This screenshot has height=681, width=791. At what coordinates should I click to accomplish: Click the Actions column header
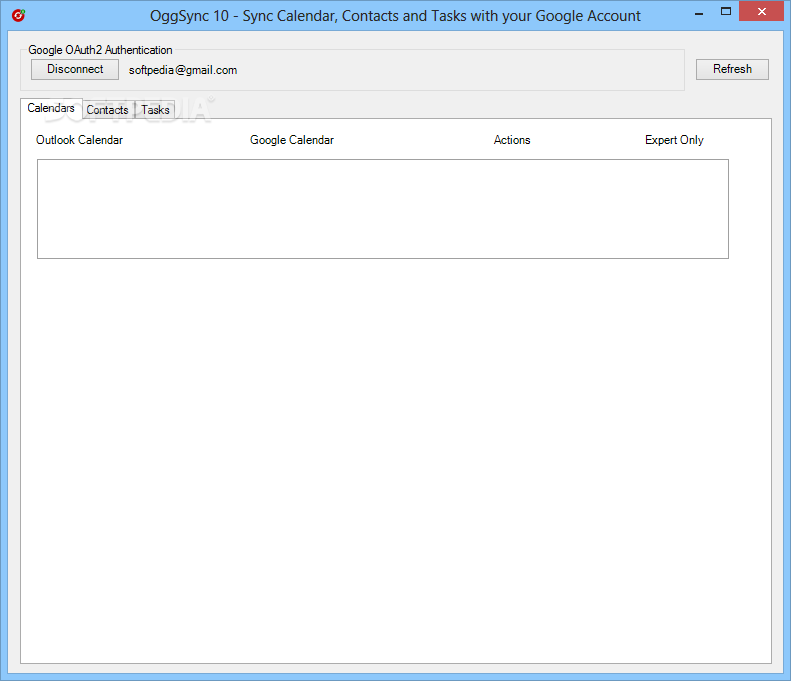point(512,140)
